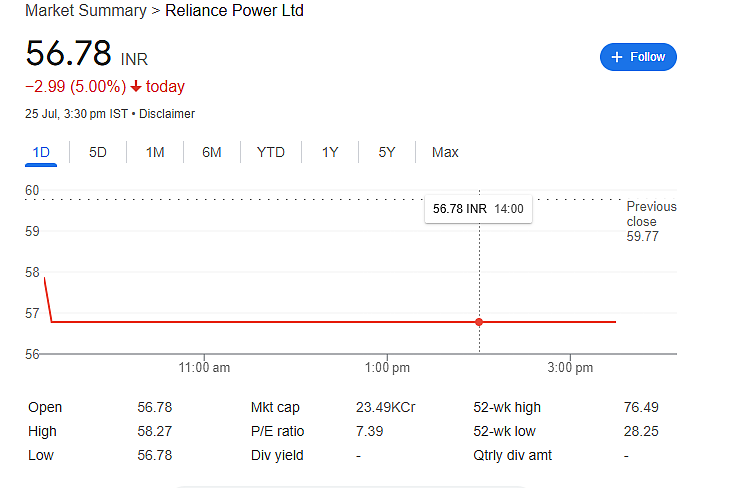Switch to the 1Y chart tab
The height and width of the screenshot is (488, 731).
click(330, 152)
